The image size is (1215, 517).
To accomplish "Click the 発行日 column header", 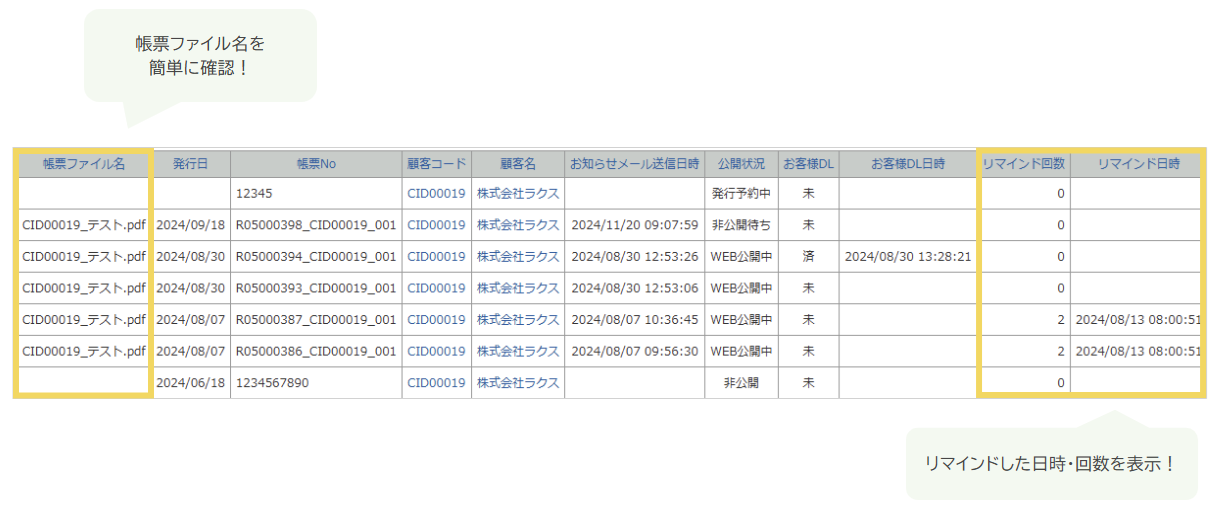I will pyautogui.click(x=191, y=164).
